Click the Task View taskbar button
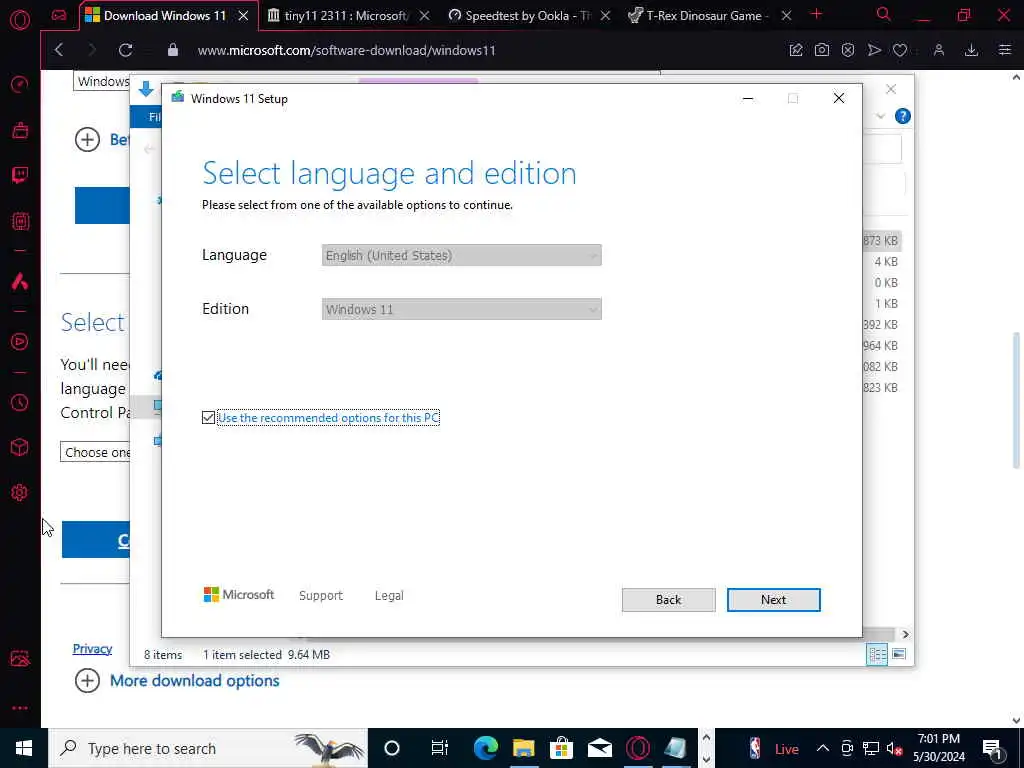The image size is (1024, 768). click(x=440, y=748)
